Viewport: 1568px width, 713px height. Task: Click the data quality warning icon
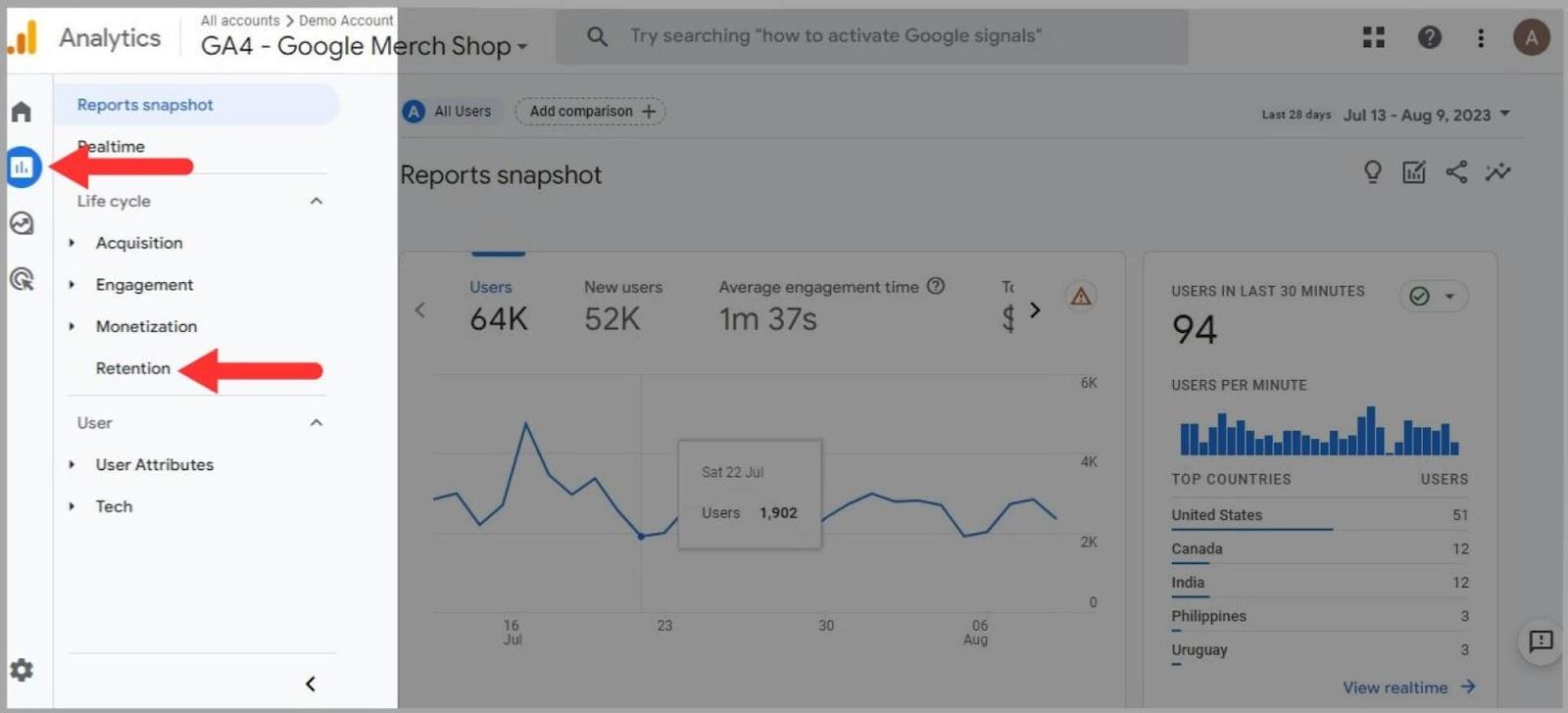click(x=1081, y=297)
